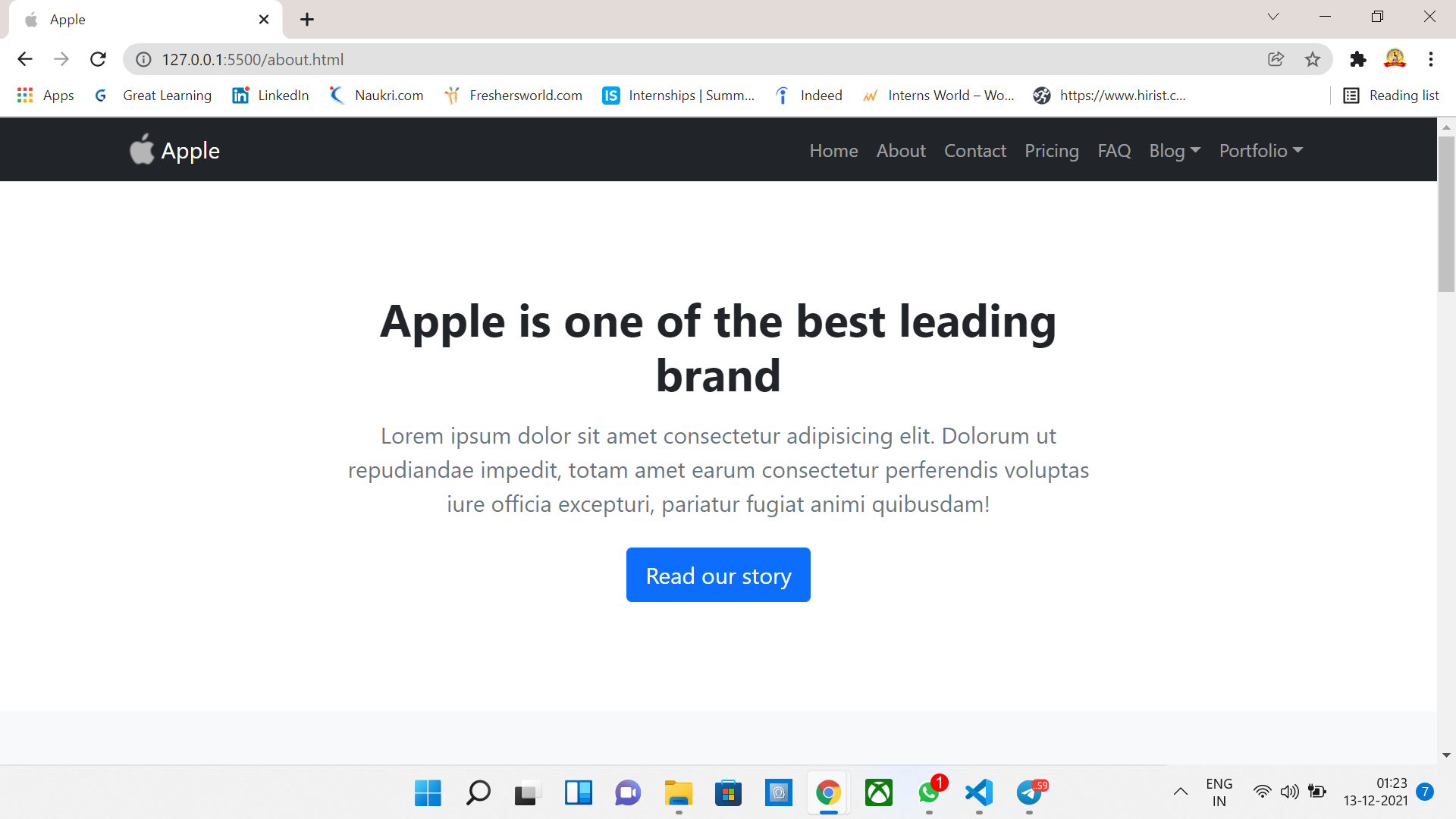The width and height of the screenshot is (1456, 819).
Task: Click the share icon in the address bar
Action: point(1276,59)
